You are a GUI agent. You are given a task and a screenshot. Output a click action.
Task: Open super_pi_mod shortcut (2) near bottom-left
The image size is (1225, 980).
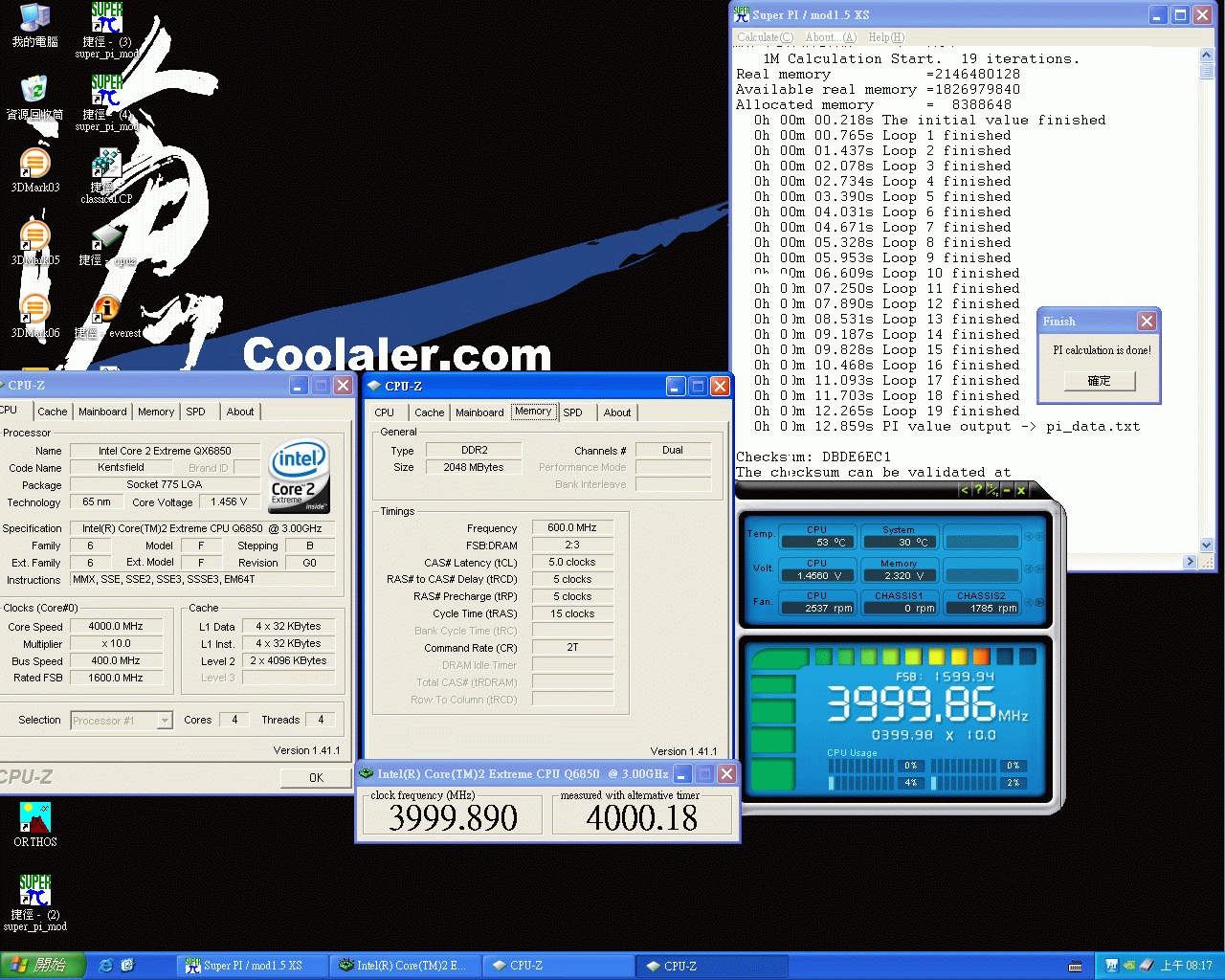pos(34,902)
